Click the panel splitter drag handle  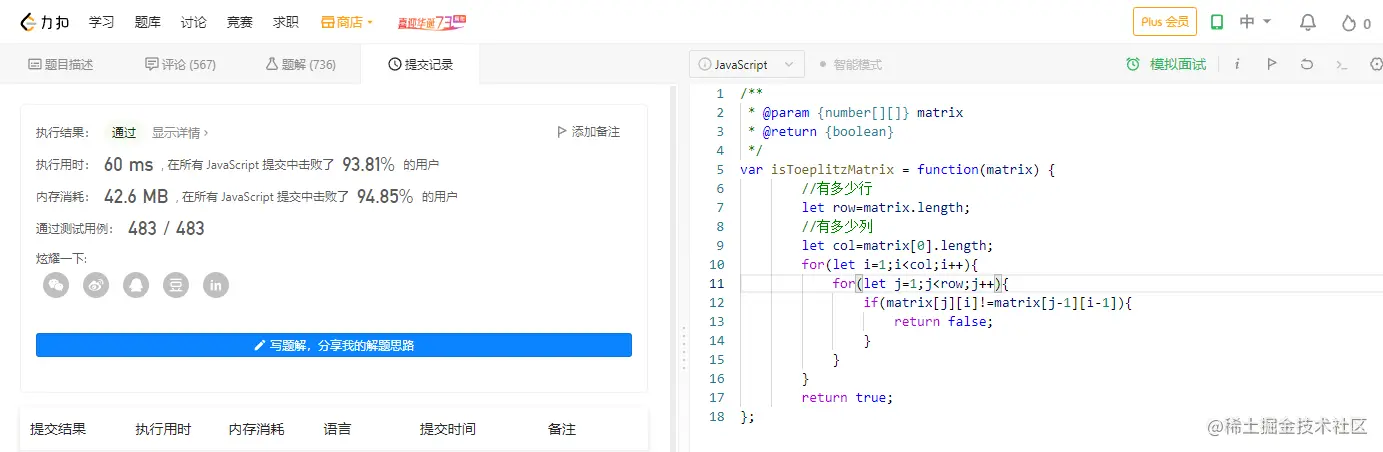[683, 347]
